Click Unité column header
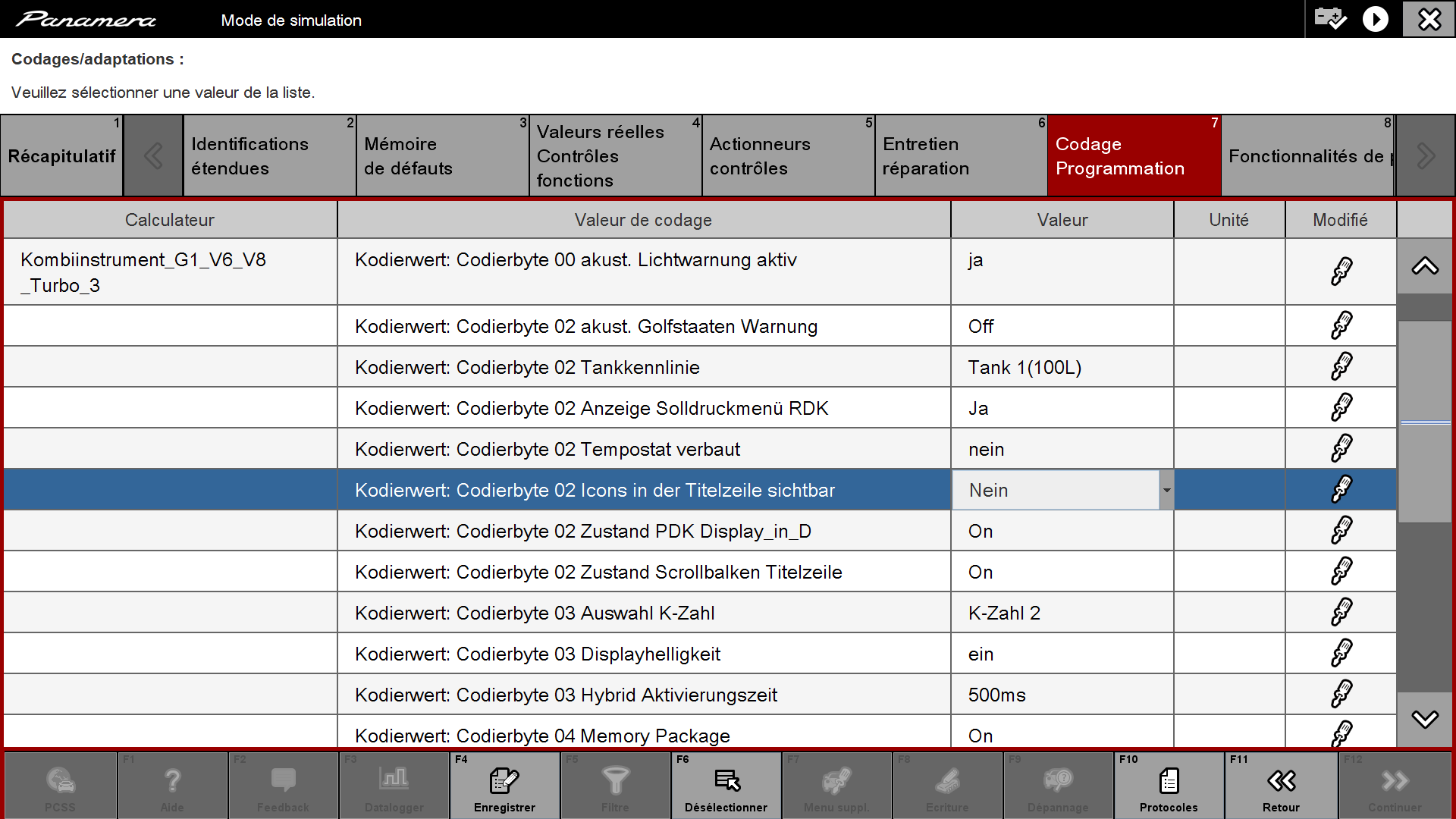Screen dimensions: 1456x819 click(x=1228, y=220)
